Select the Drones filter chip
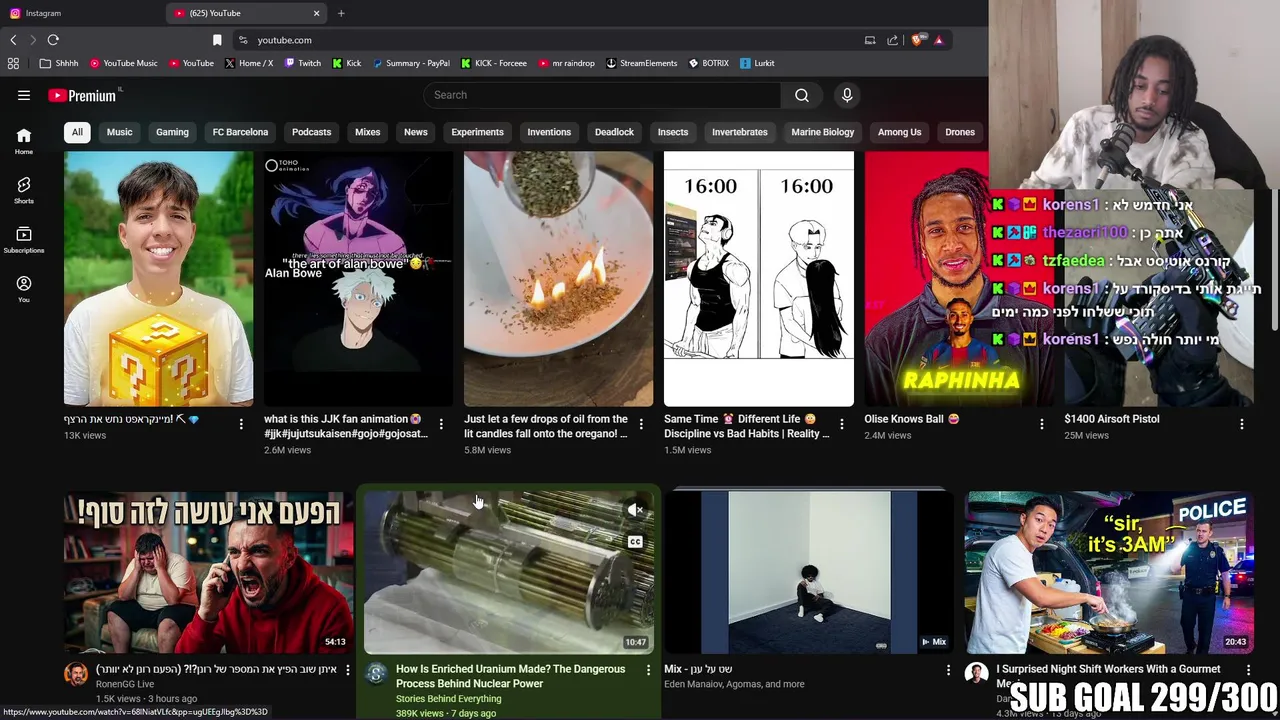The height and width of the screenshot is (720, 1280). pos(960,132)
